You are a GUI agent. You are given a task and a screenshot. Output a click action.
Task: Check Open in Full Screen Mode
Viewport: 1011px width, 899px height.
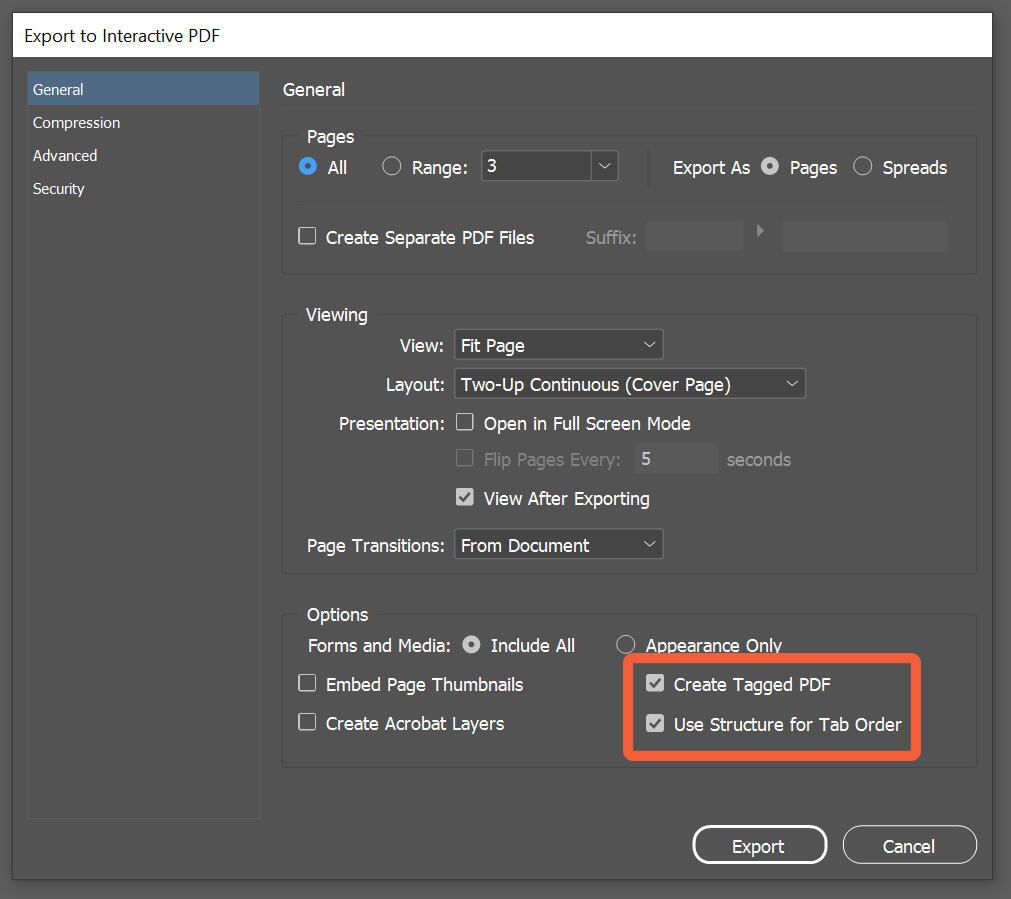pos(465,422)
